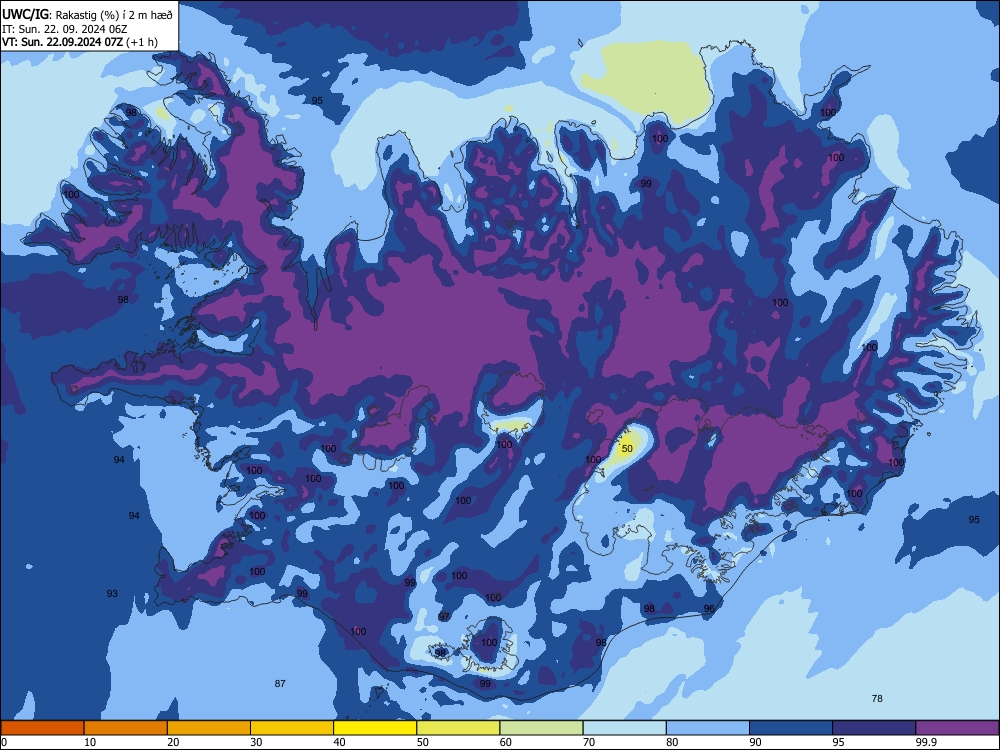Click the dark orange 0–10 legend swatch
The width and height of the screenshot is (1000, 750).
[x=42, y=728]
